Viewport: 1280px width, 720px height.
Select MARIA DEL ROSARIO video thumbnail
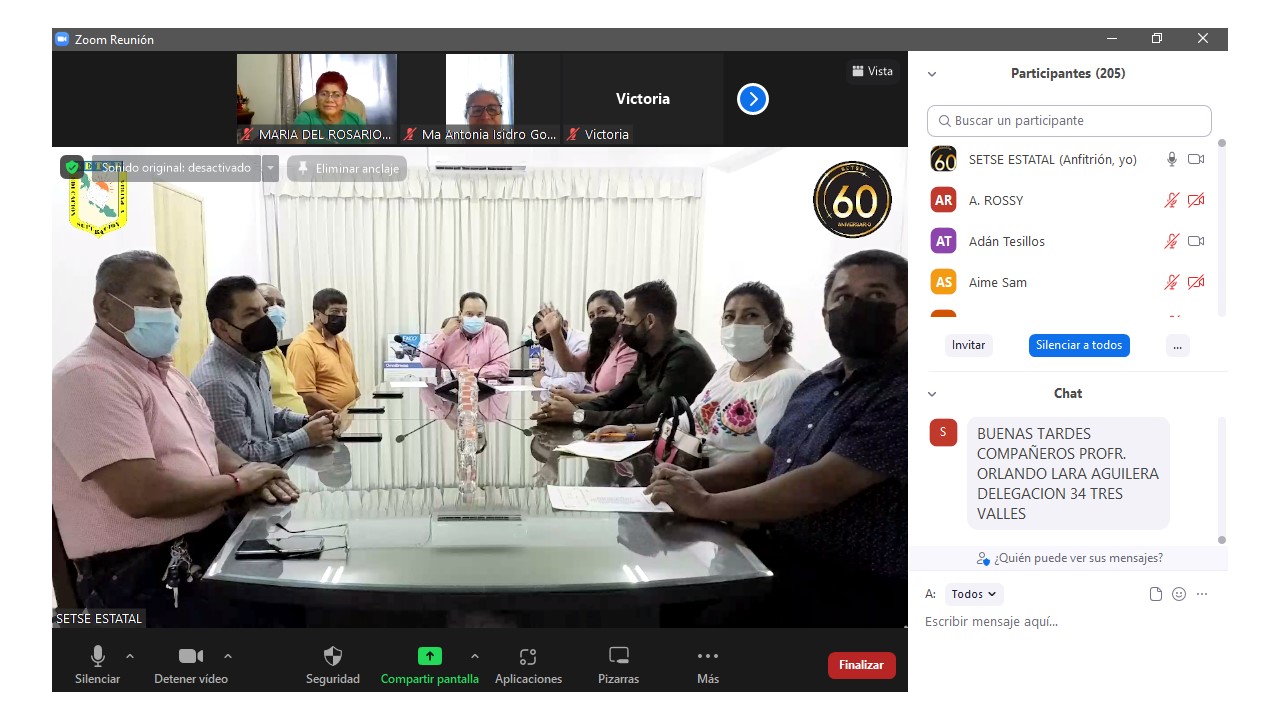317,99
